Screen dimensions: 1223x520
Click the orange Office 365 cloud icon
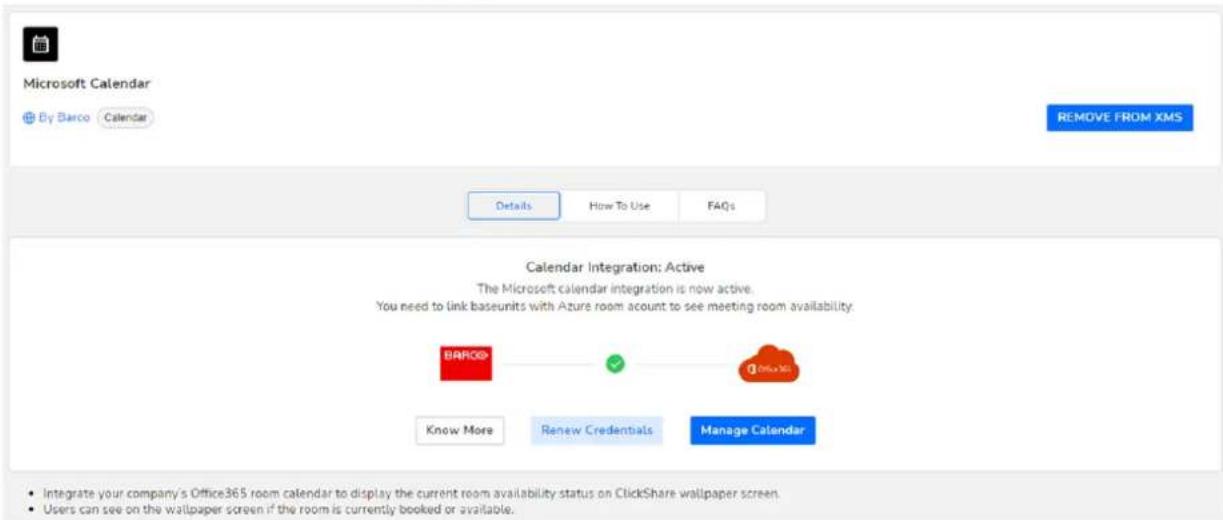point(769,364)
